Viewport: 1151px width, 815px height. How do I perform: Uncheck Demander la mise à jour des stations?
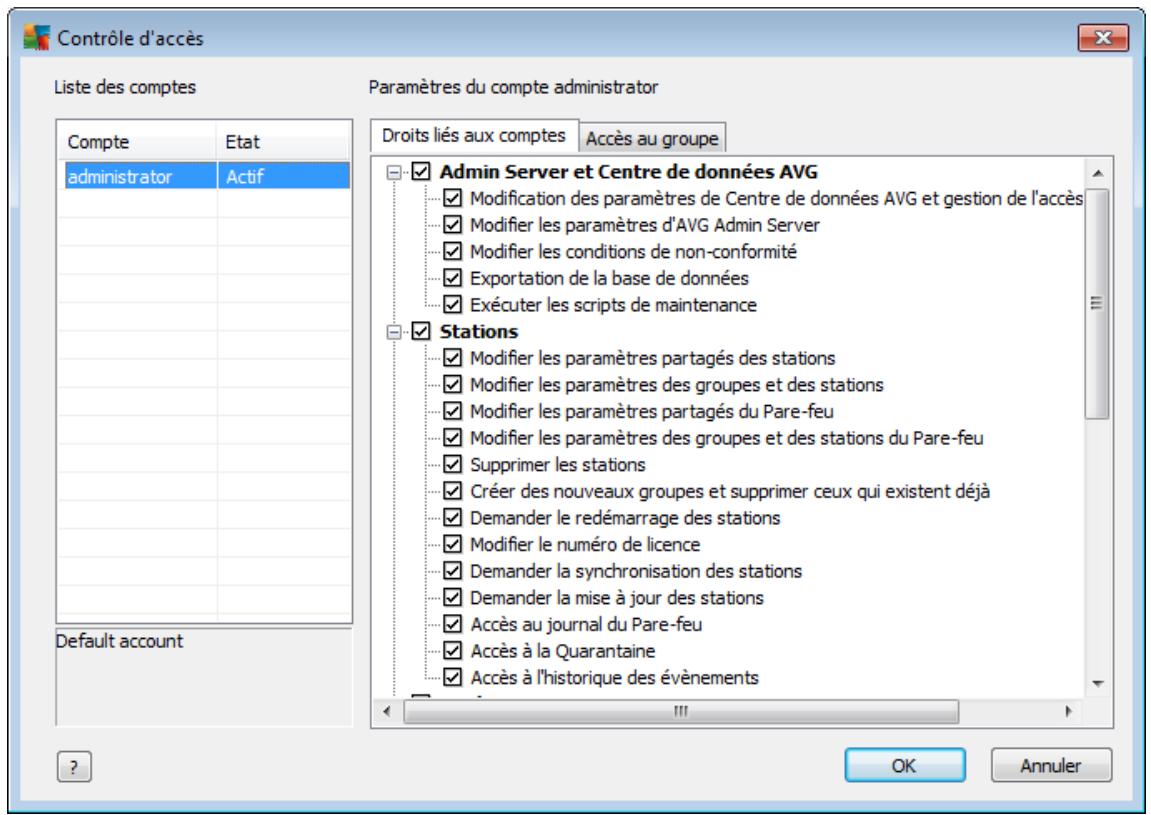pyautogui.click(x=453, y=597)
